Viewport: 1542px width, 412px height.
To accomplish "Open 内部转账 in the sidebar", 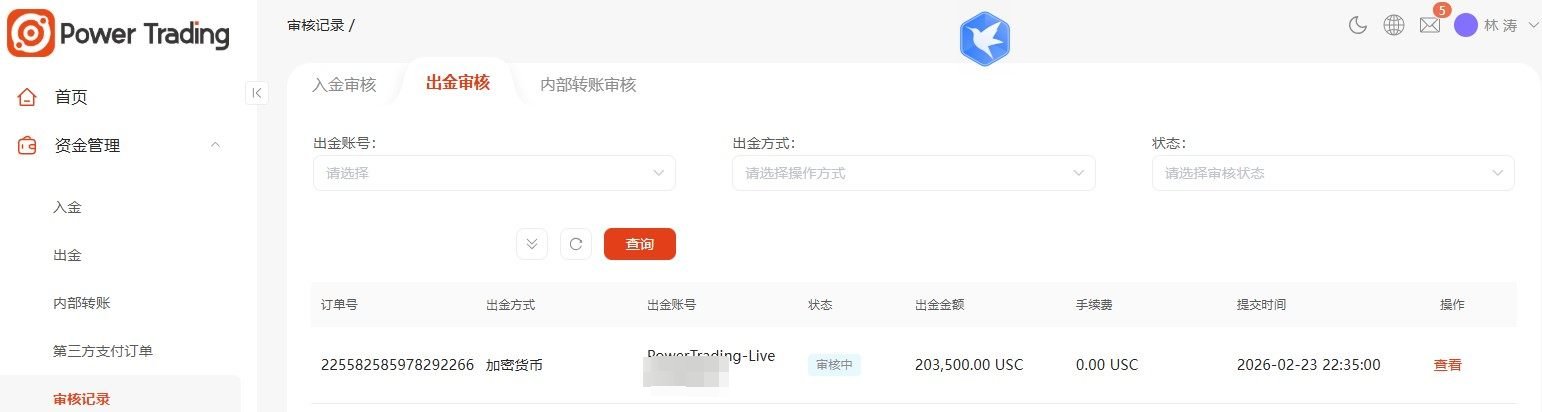I will (x=81, y=303).
